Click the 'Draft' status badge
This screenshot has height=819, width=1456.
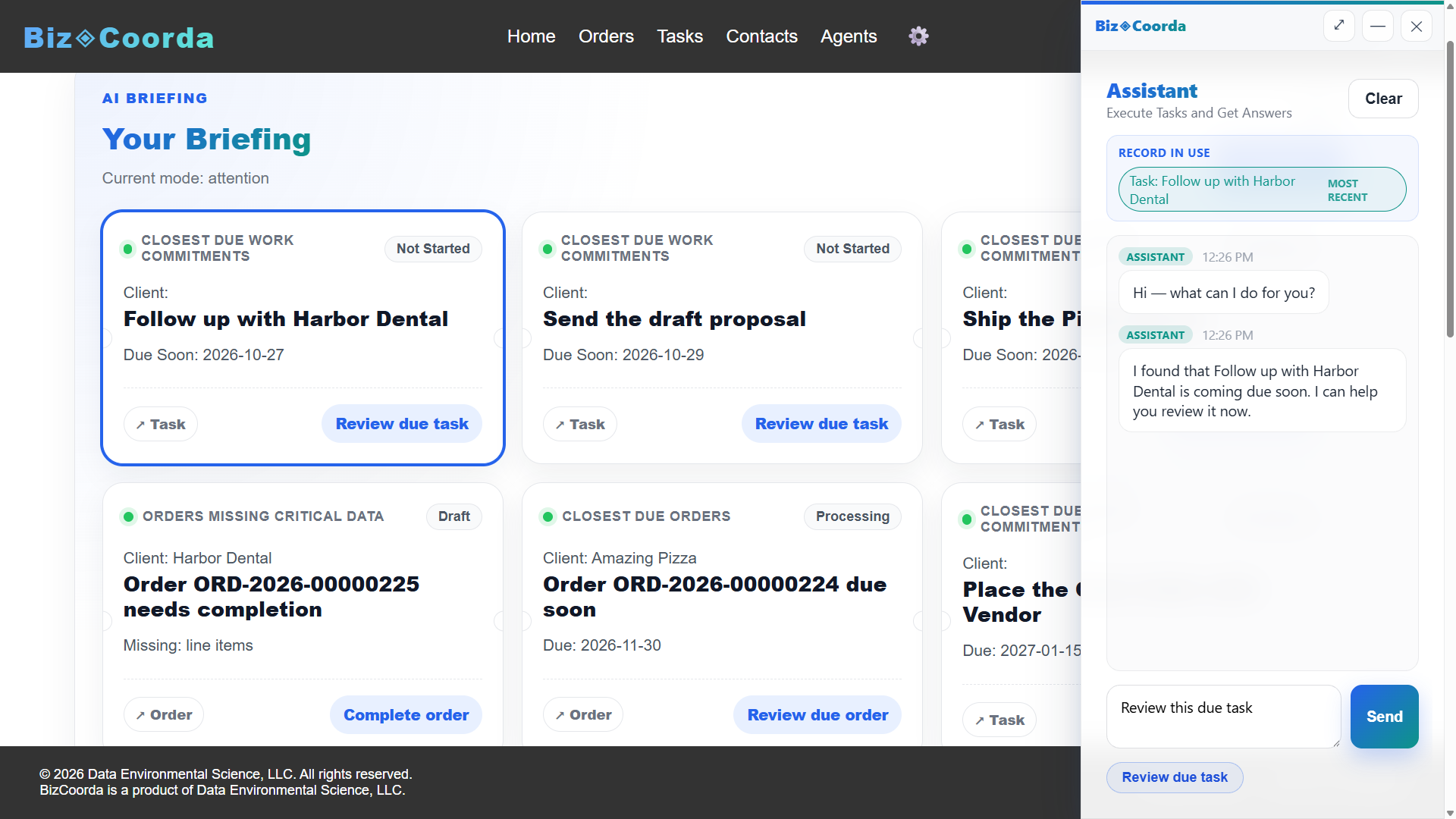(454, 516)
